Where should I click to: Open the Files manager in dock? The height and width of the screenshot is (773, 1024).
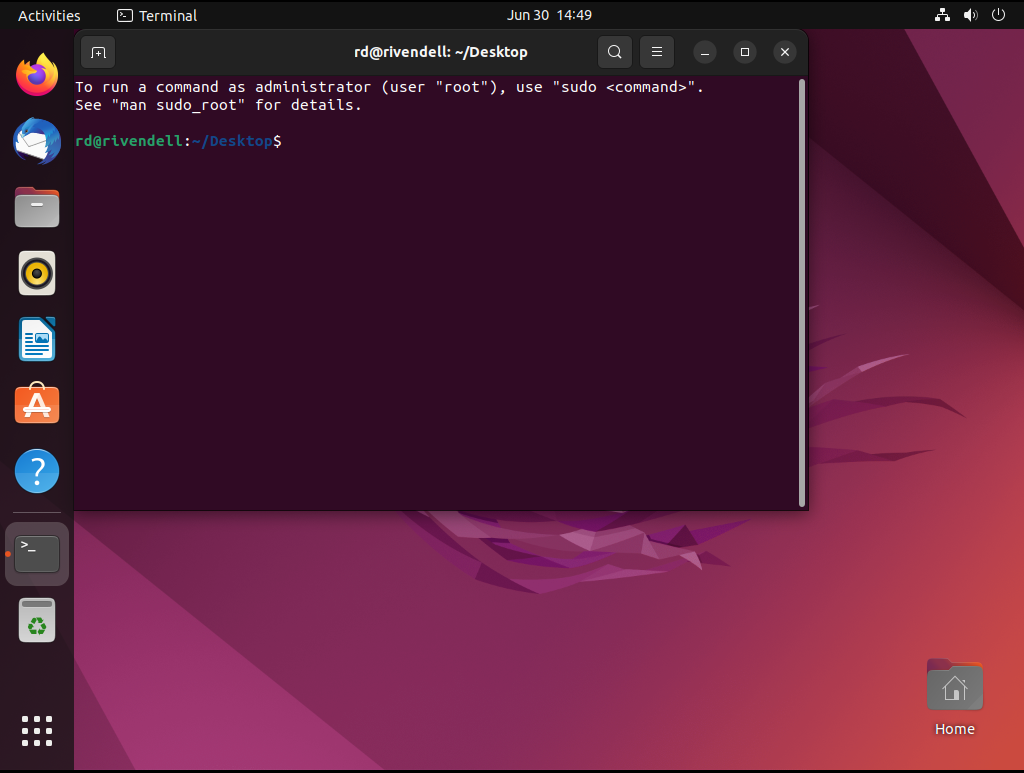[37, 207]
